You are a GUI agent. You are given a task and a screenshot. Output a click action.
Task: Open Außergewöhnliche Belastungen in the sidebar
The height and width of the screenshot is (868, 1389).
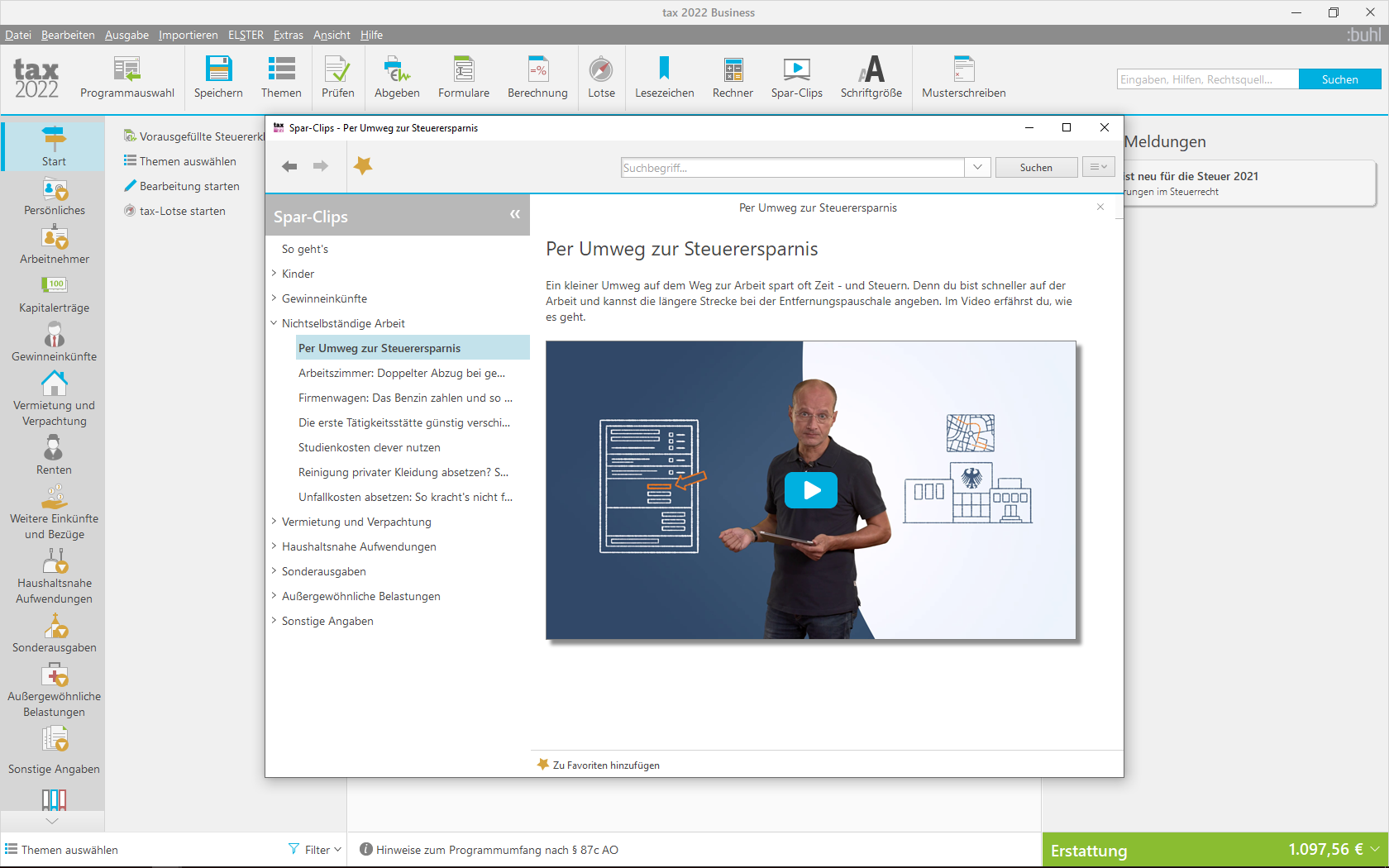click(x=54, y=690)
